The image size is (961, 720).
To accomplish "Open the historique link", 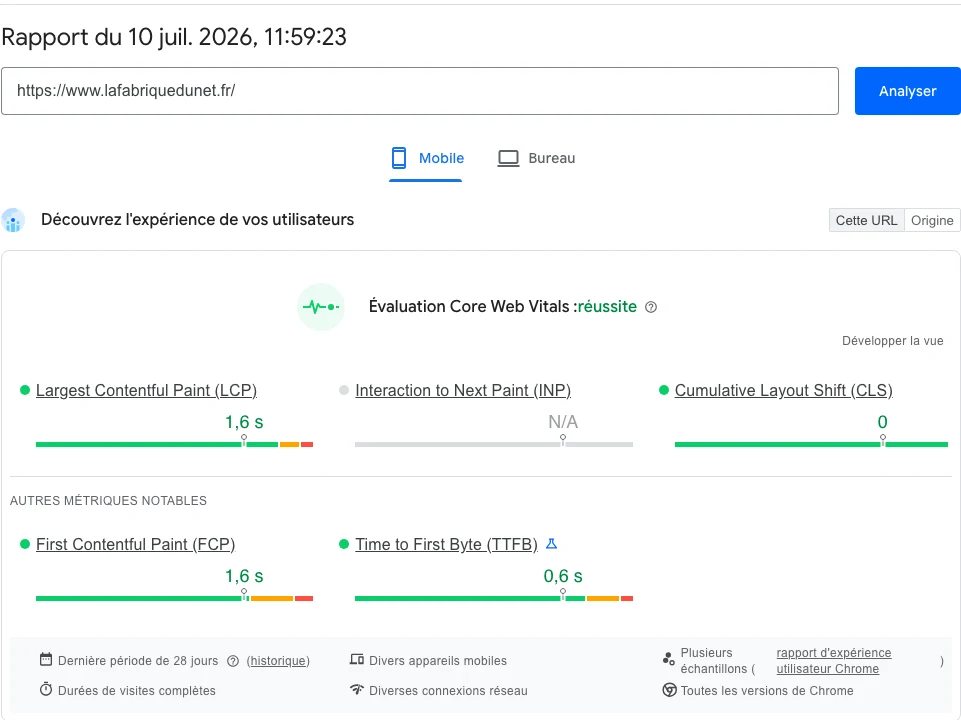I will (x=278, y=661).
